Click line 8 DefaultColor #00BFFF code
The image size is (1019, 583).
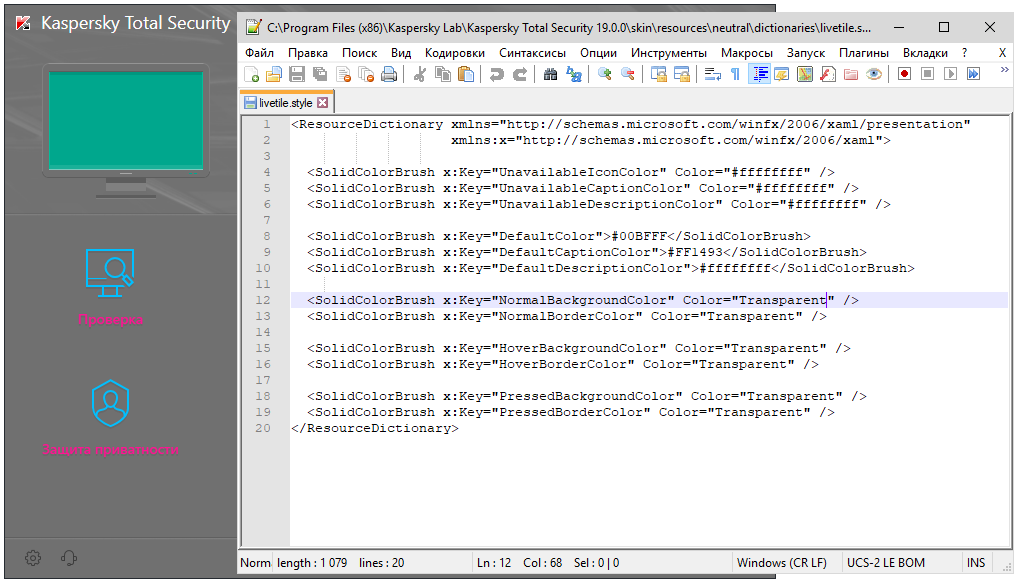(559, 236)
